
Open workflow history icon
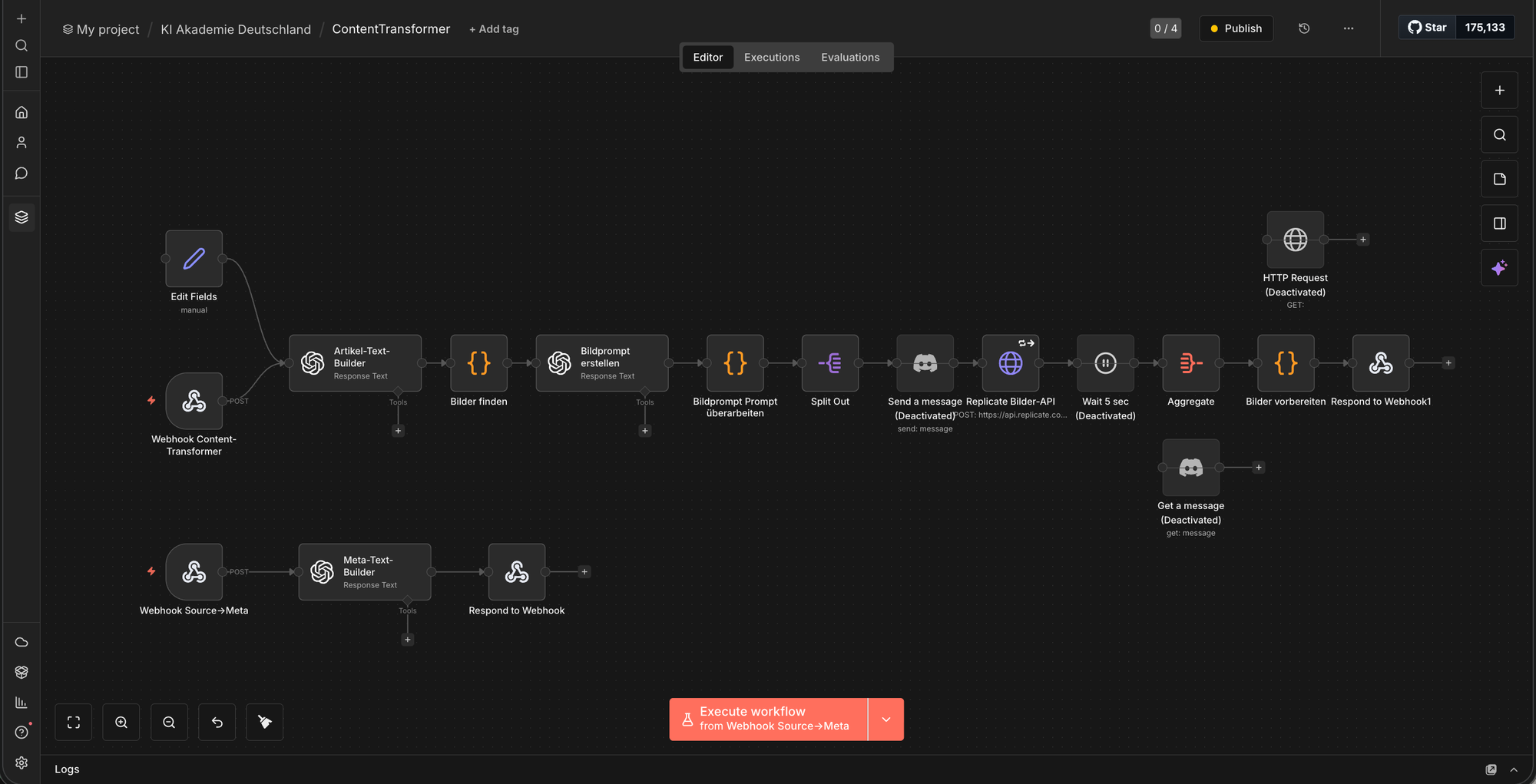(x=1304, y=28)
